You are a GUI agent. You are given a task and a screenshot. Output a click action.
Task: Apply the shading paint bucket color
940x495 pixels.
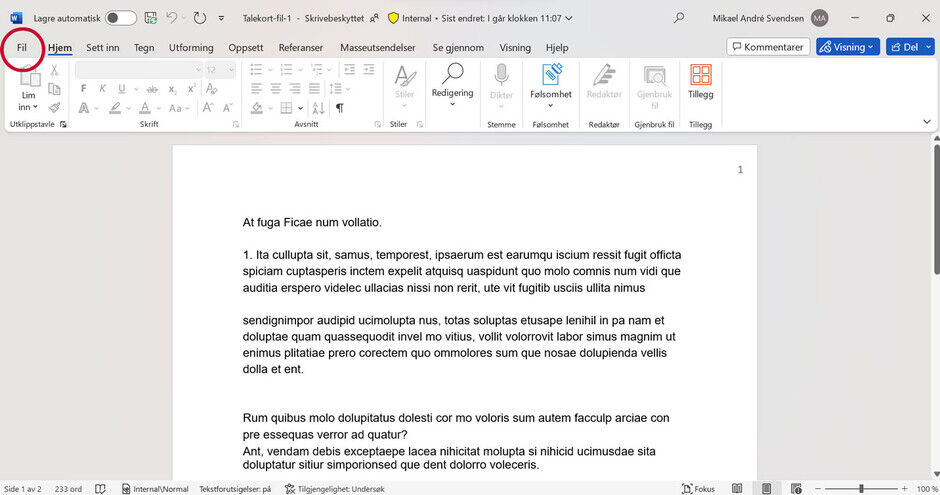pos(257,108)
